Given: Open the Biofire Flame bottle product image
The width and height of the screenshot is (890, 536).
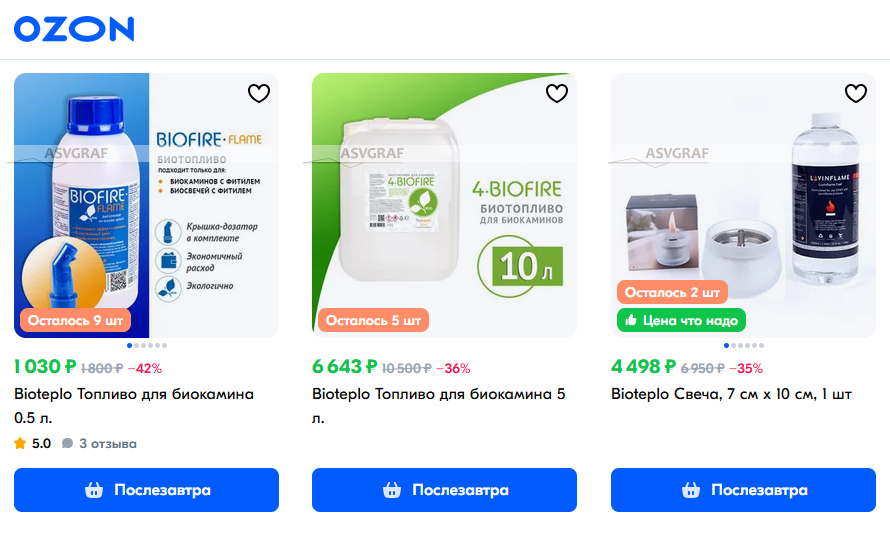Looking at the screenshot, I should 146,206.
